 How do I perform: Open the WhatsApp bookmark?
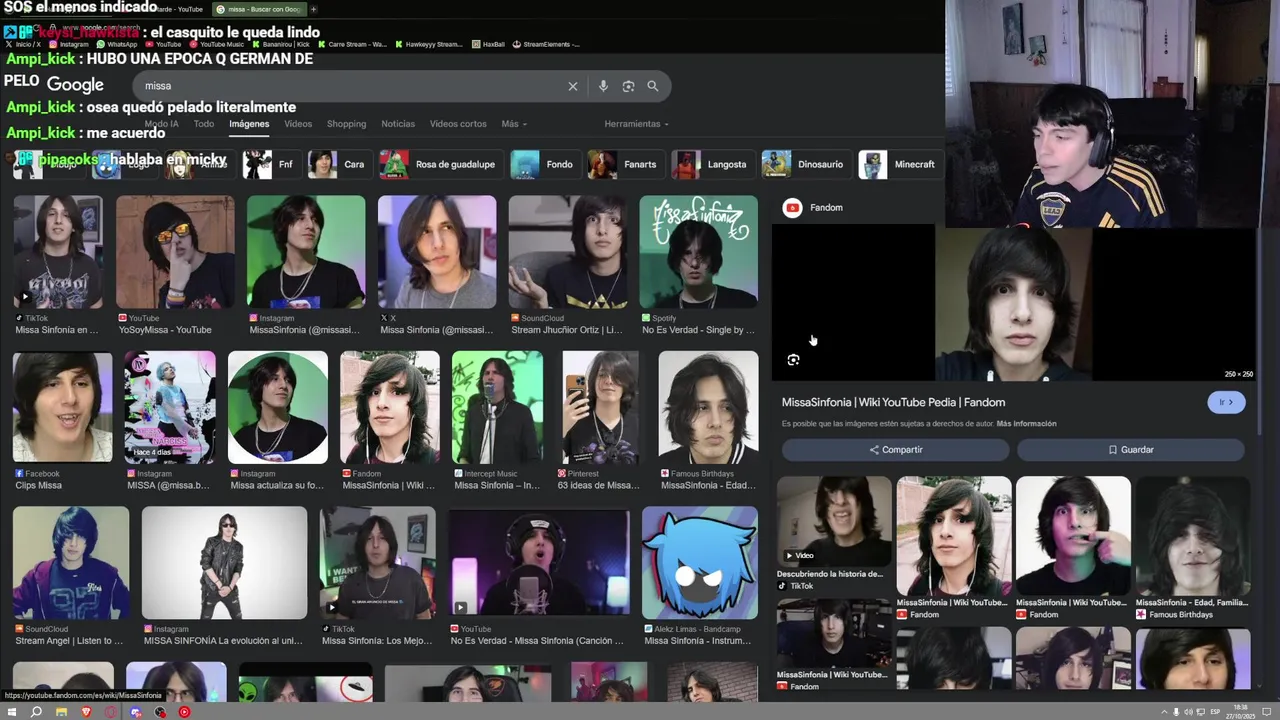click(x=117, y=44)
